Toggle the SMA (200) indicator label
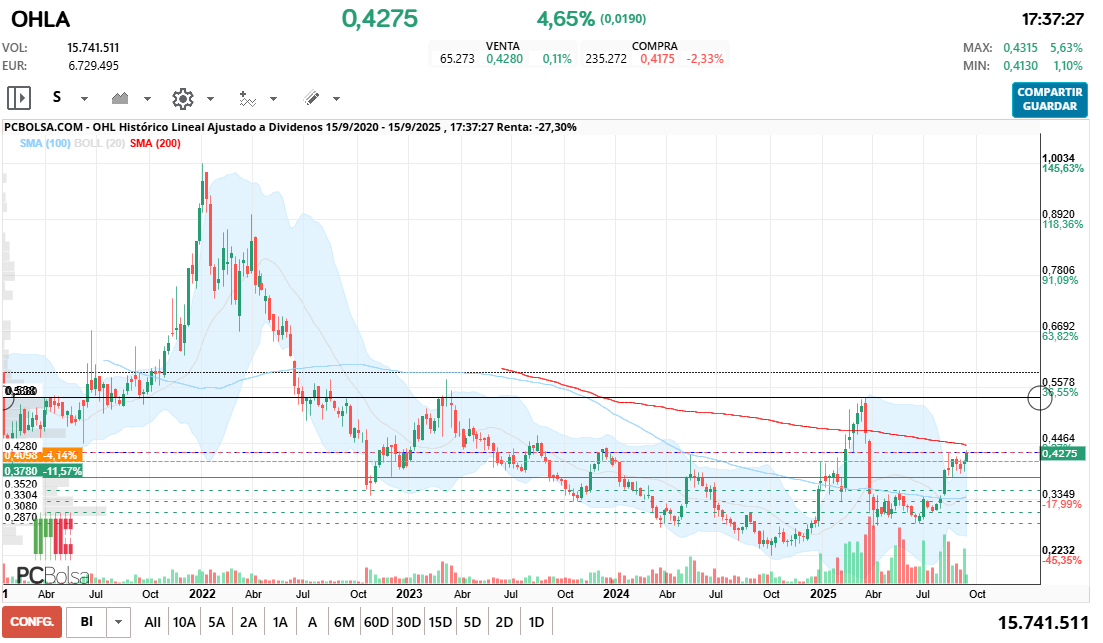 (155, 144)
